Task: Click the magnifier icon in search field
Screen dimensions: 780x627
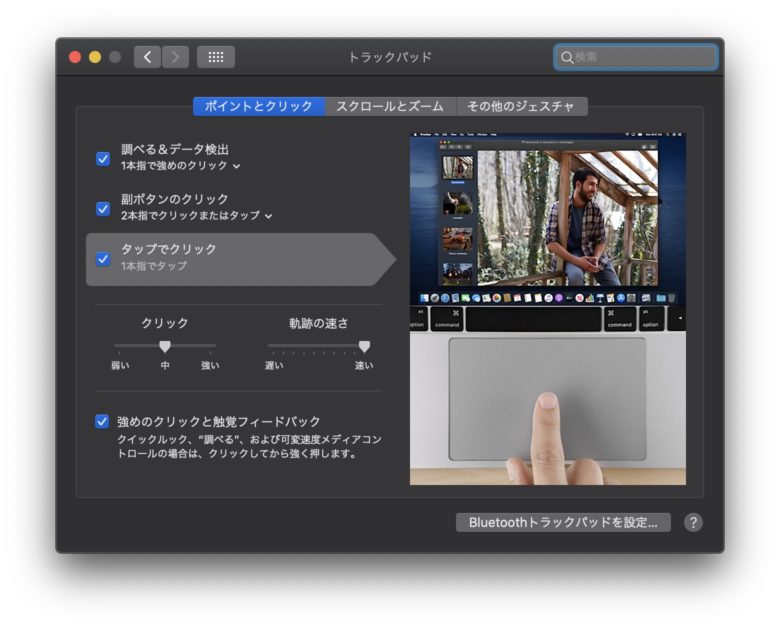Action: 567,57
